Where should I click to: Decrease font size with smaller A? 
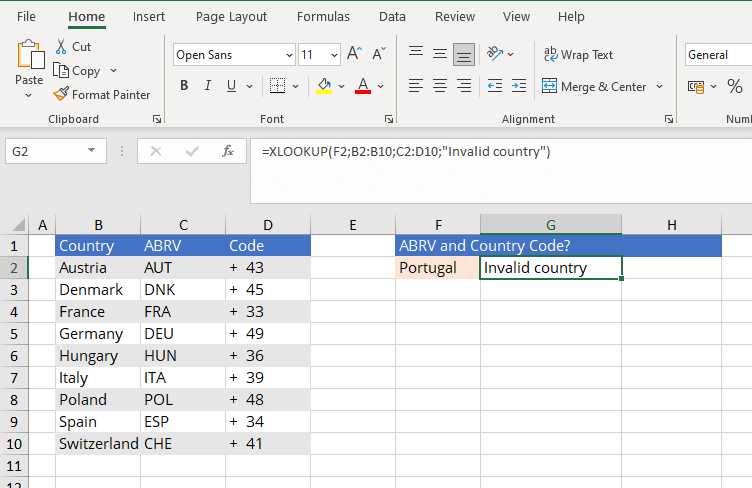click(379, 54)
